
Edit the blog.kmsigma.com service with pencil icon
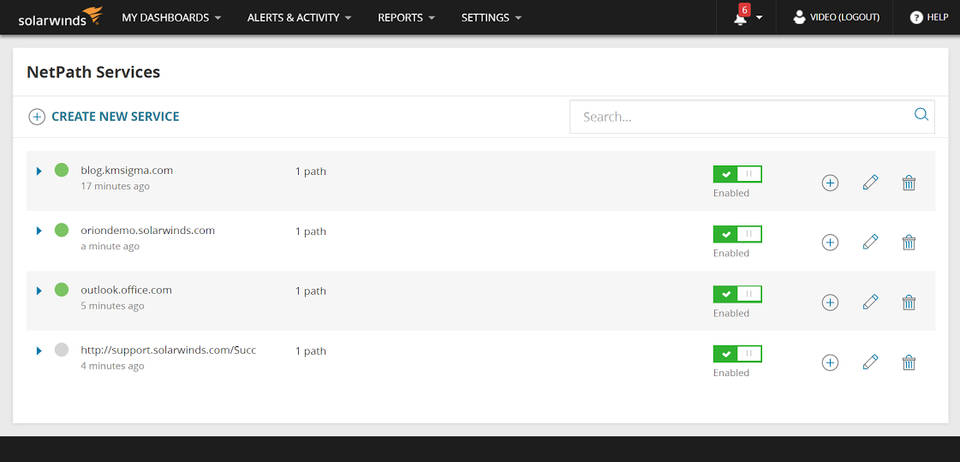click(x=870, y=182)
